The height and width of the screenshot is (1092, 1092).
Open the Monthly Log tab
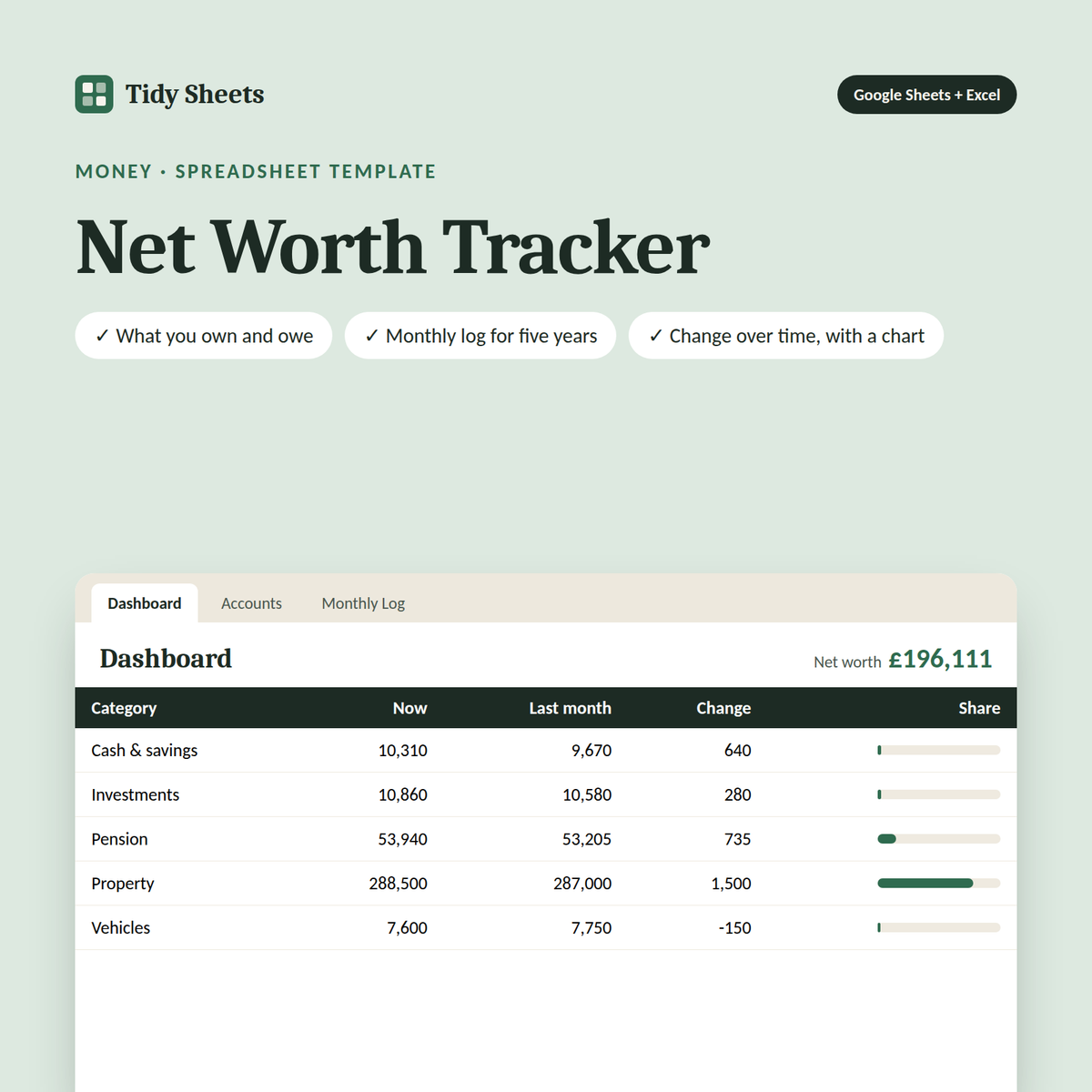[363, 603]
